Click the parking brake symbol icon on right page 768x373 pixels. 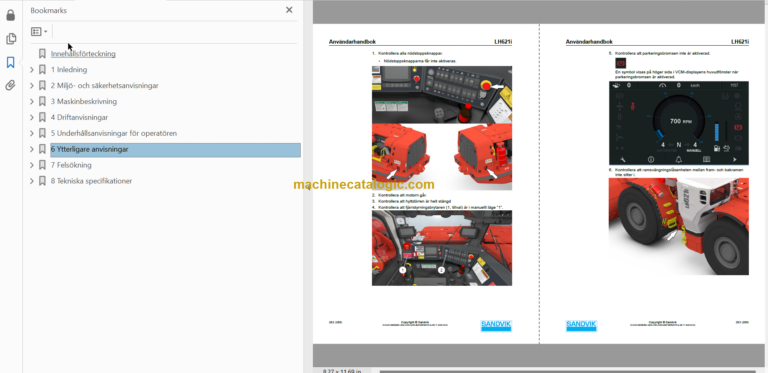[621, 63]
